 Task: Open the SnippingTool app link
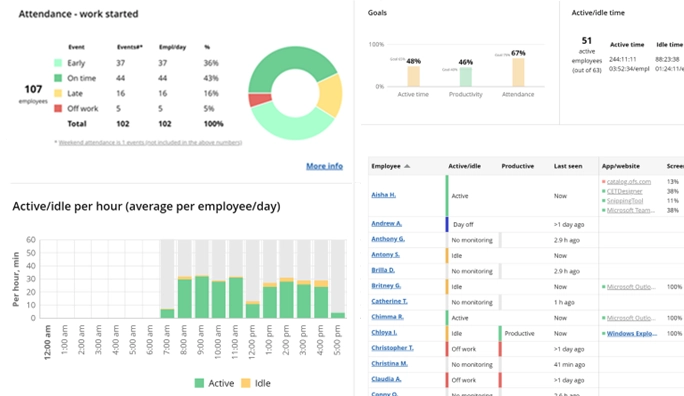[625, 201]
